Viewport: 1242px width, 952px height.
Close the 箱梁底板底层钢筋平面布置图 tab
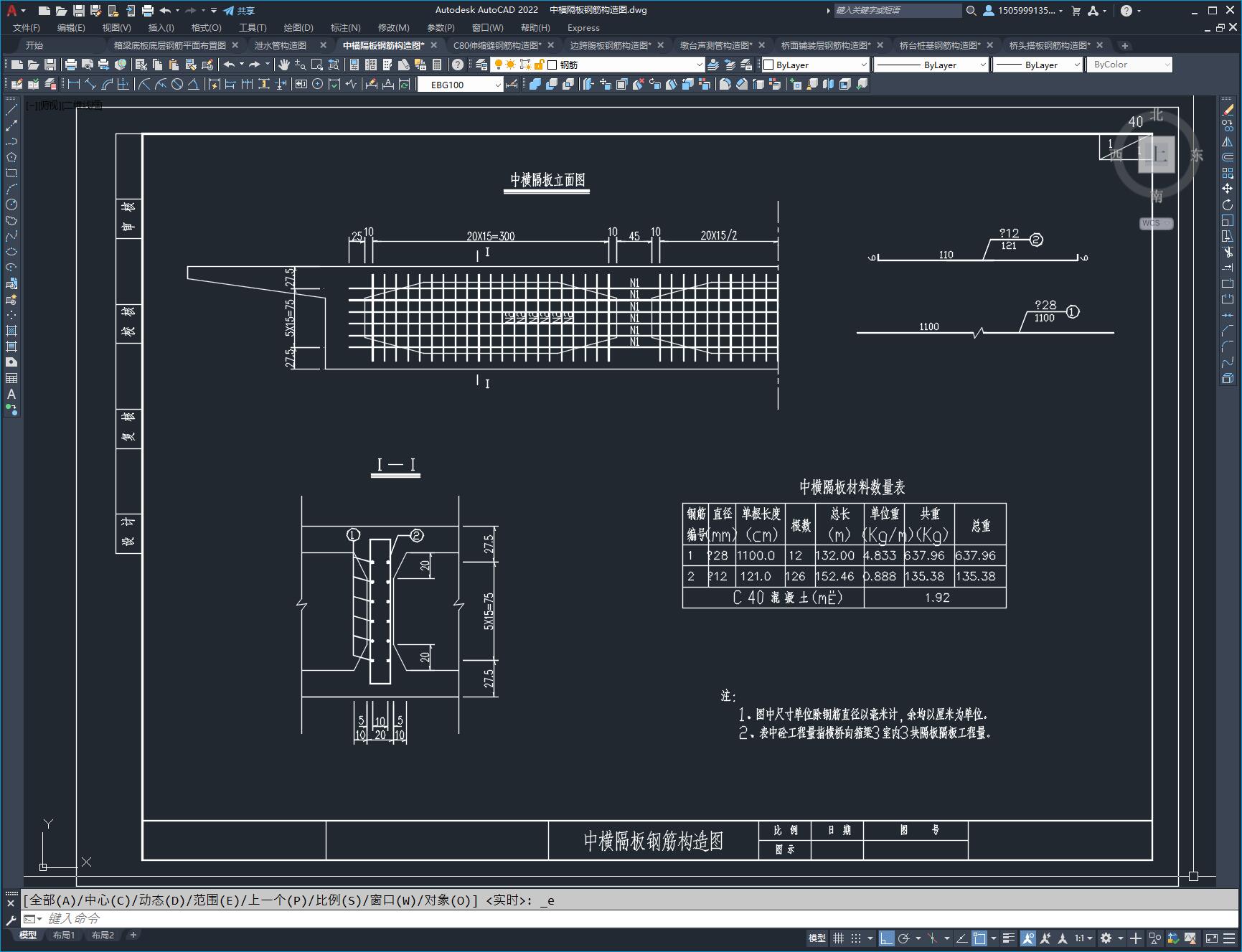point(235,45)
